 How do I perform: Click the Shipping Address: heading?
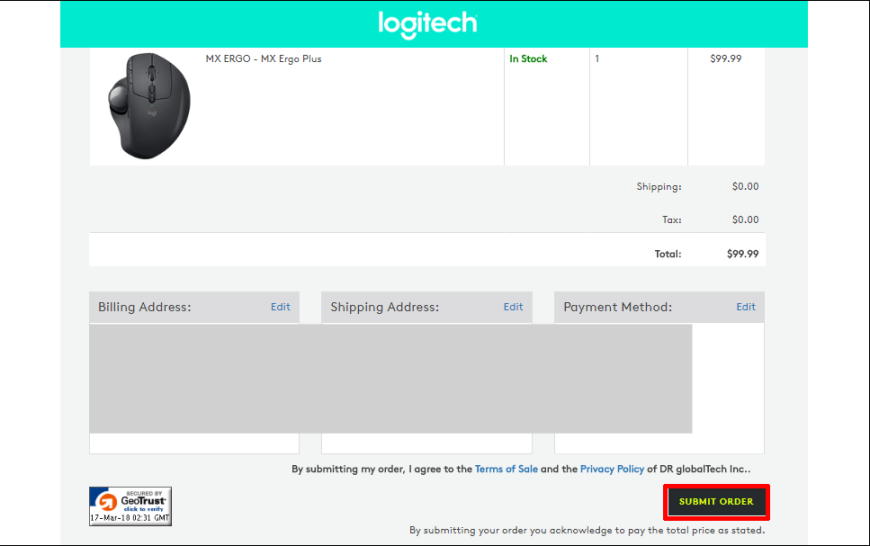pyautogui.click(x=385, y=307)
